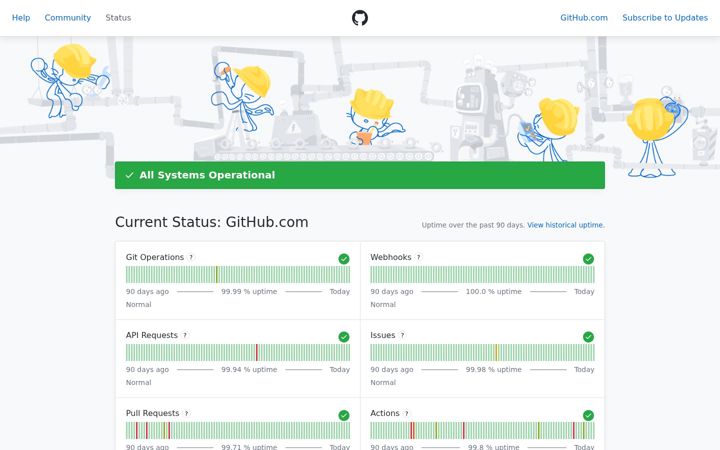Click the Pull Requests help question mark
Viewport: 720px width, 450px height.
(x=186, y=413)
